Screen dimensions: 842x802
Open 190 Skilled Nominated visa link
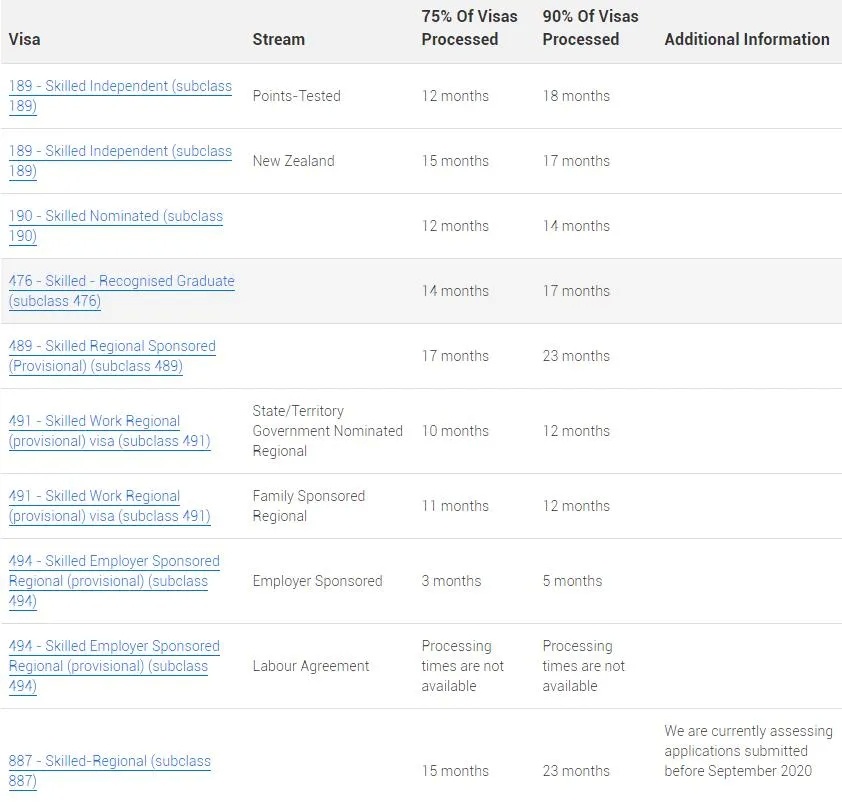[115, 225]
